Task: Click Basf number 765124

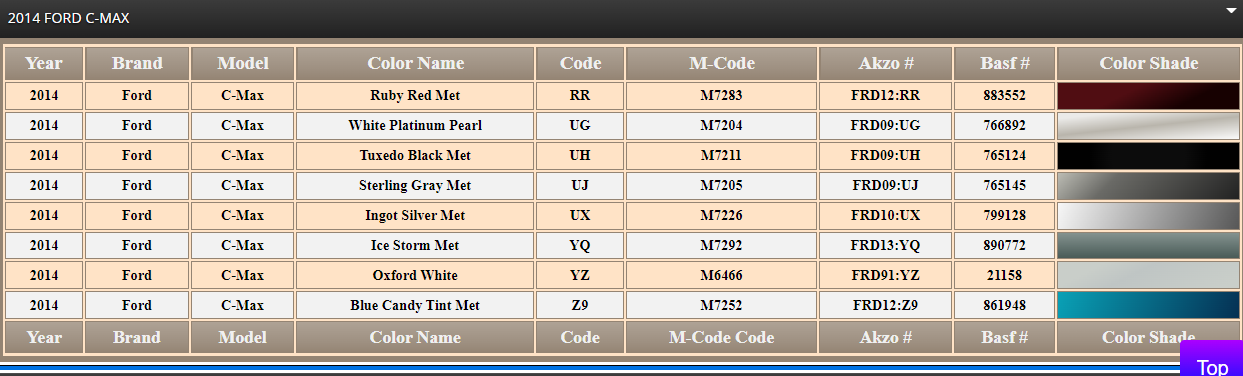Action: [1005, 156]
